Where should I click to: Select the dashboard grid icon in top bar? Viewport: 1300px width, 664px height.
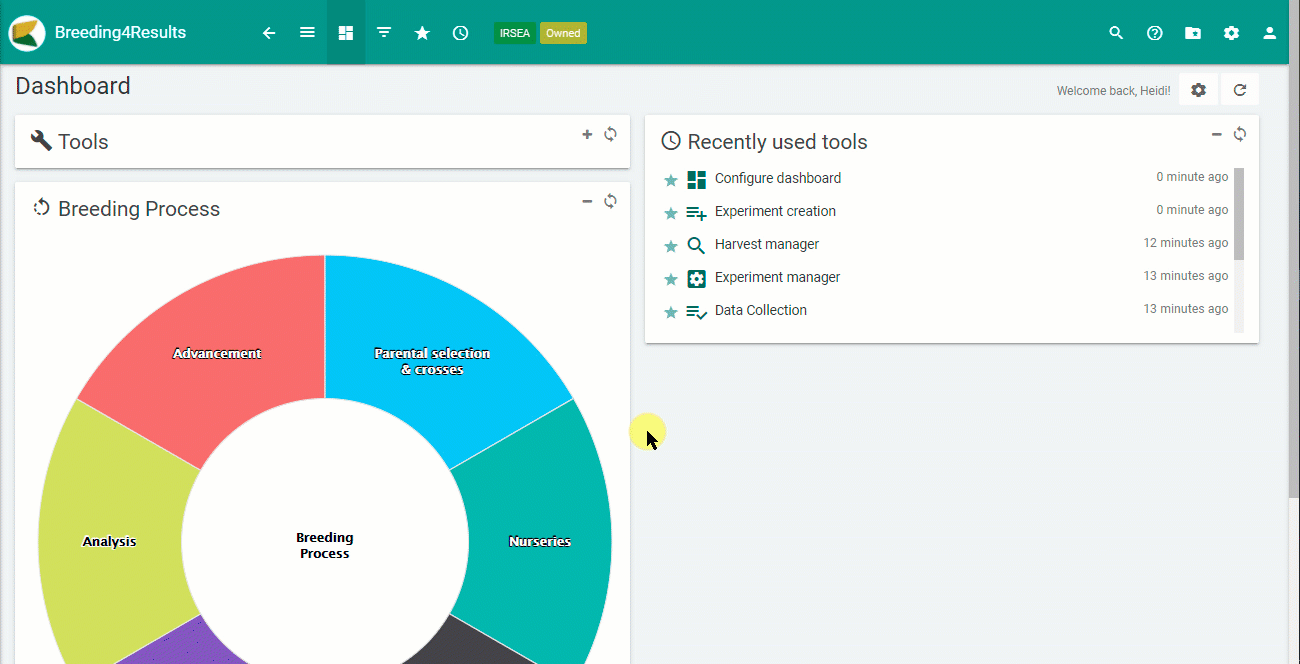[x=346, y=33]
